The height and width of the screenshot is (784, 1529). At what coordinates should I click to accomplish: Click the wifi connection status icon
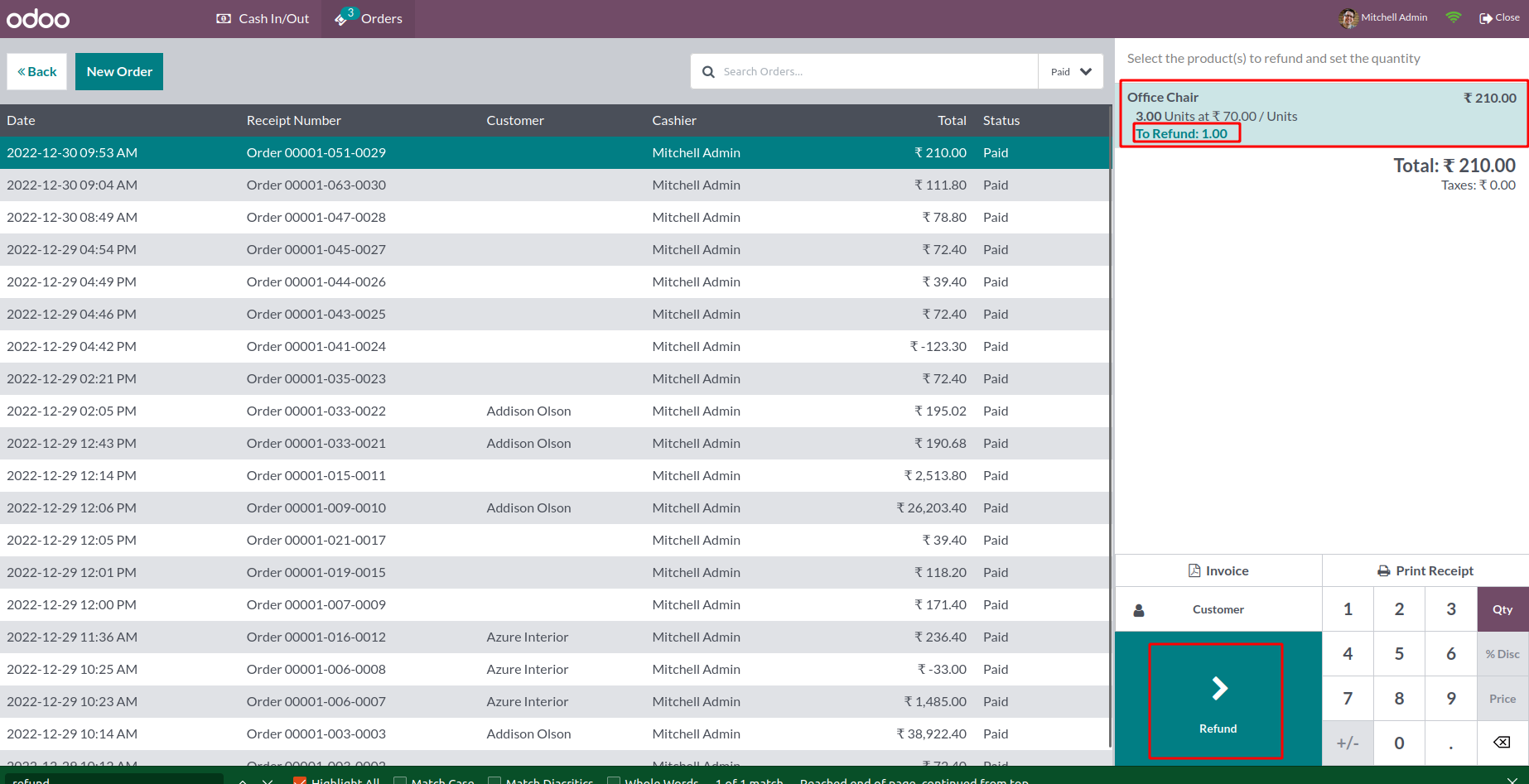[x=1454, y=17]
